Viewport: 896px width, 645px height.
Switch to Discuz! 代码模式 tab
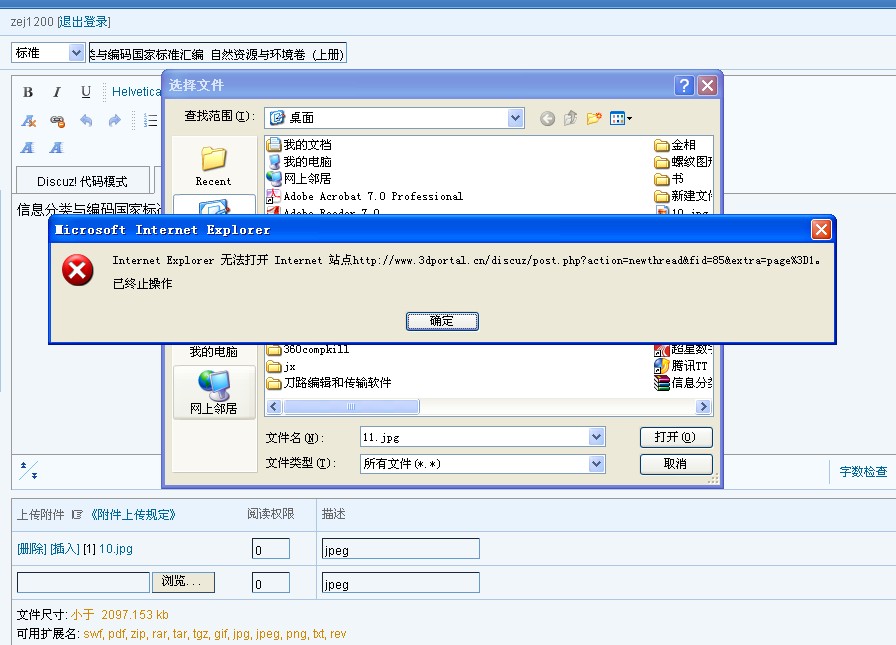(x=82, y=181)
